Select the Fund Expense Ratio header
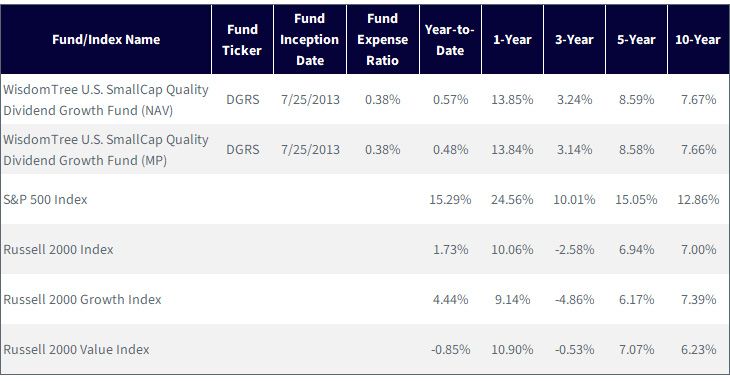 (383, 40)
